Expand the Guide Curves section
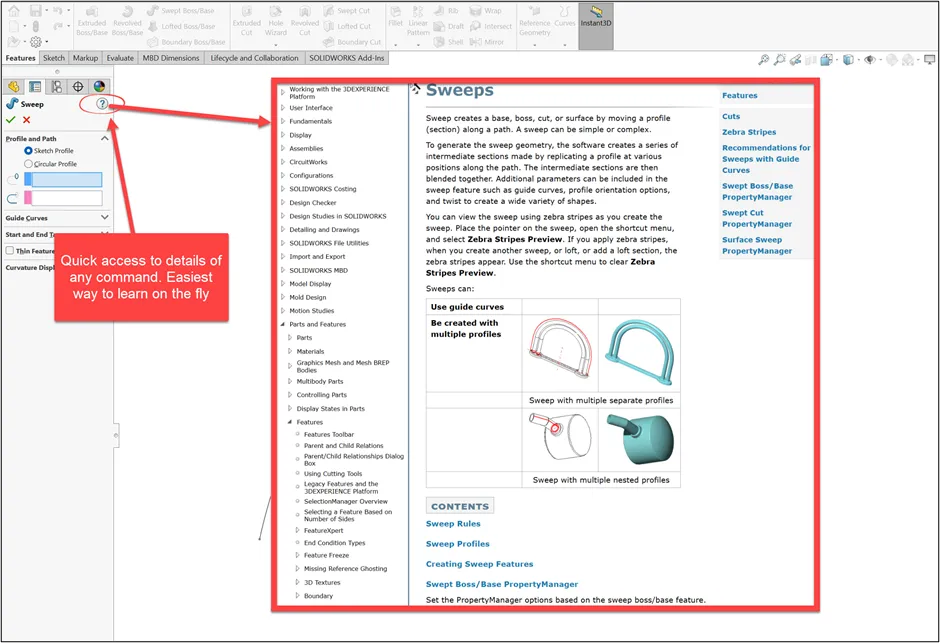This screenshot has height=643, width=940. (x=104, y=216)
